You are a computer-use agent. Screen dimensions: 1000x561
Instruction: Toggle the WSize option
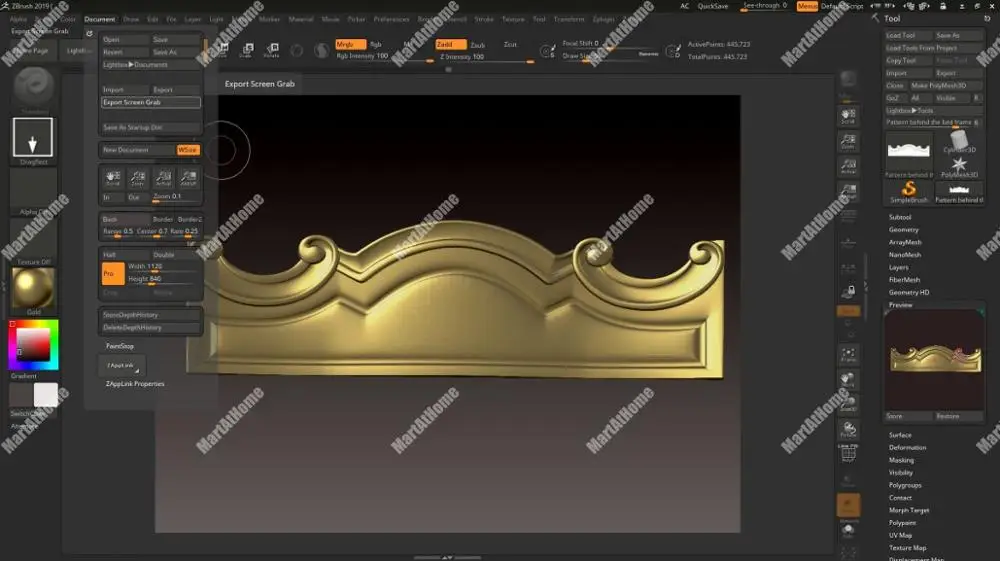coord(188,150)
